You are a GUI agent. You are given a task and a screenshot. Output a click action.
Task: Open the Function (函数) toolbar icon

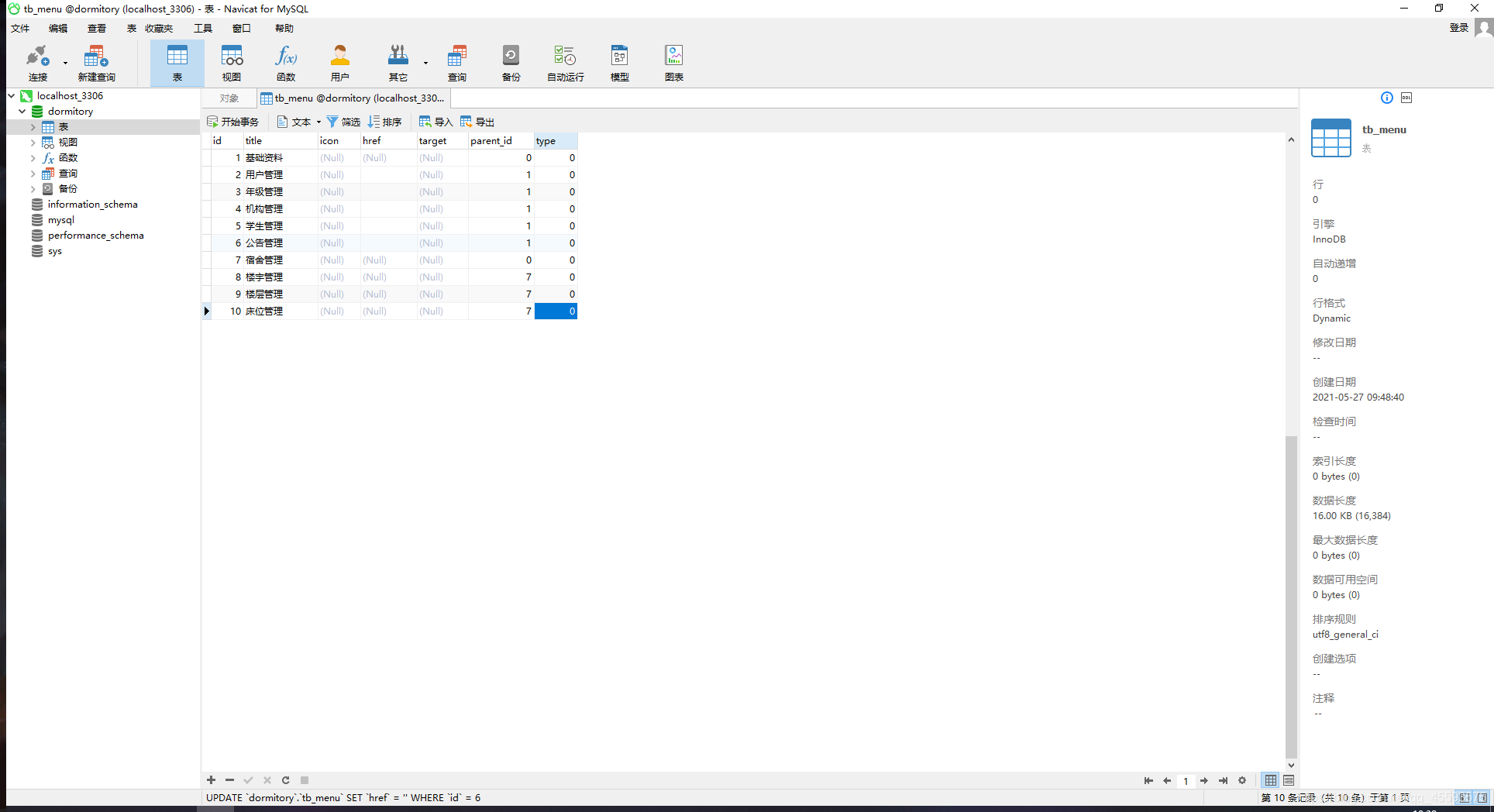point(286,64)
